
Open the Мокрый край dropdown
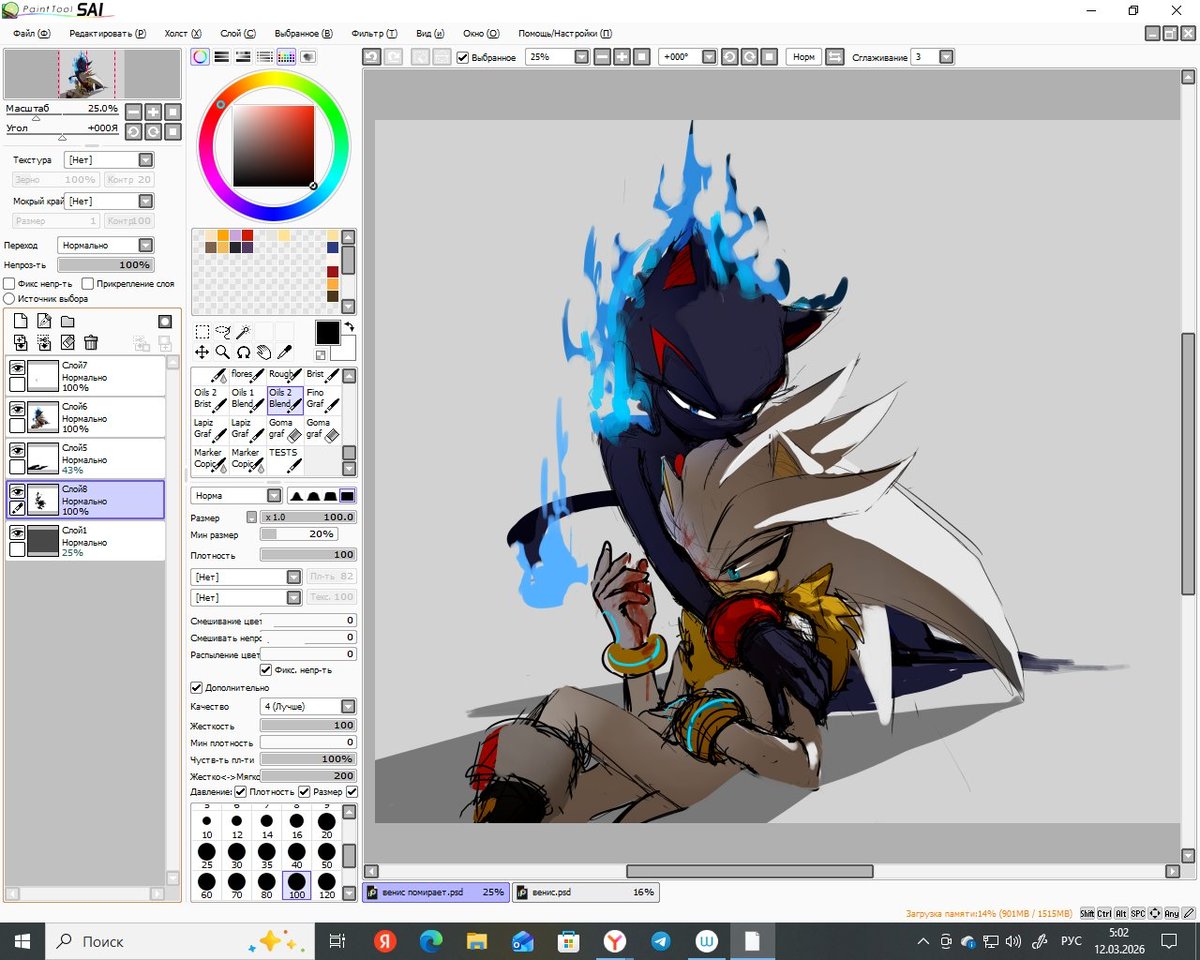pos(109,201)
